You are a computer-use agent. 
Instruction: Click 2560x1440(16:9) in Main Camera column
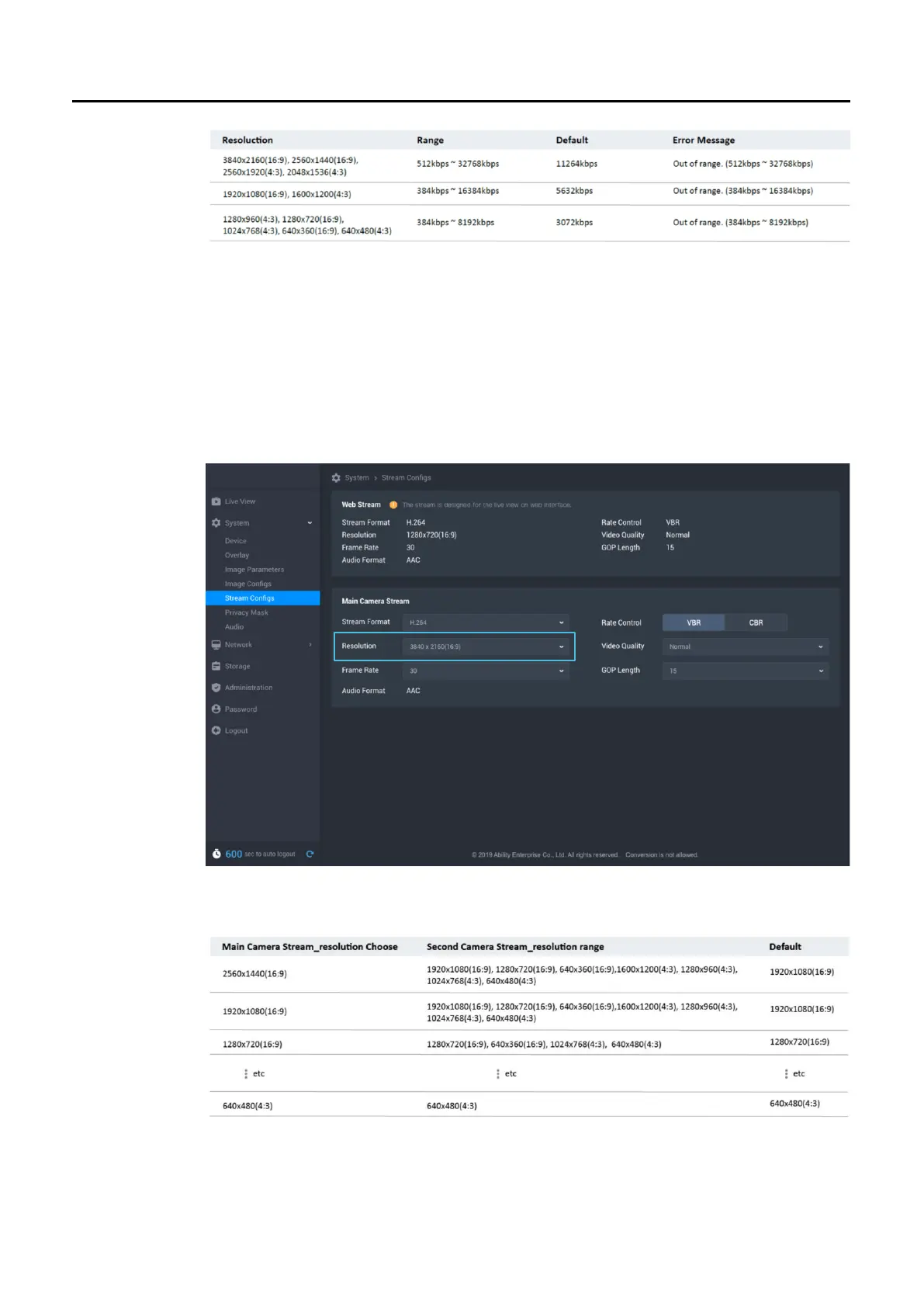[x=254, y=974]
